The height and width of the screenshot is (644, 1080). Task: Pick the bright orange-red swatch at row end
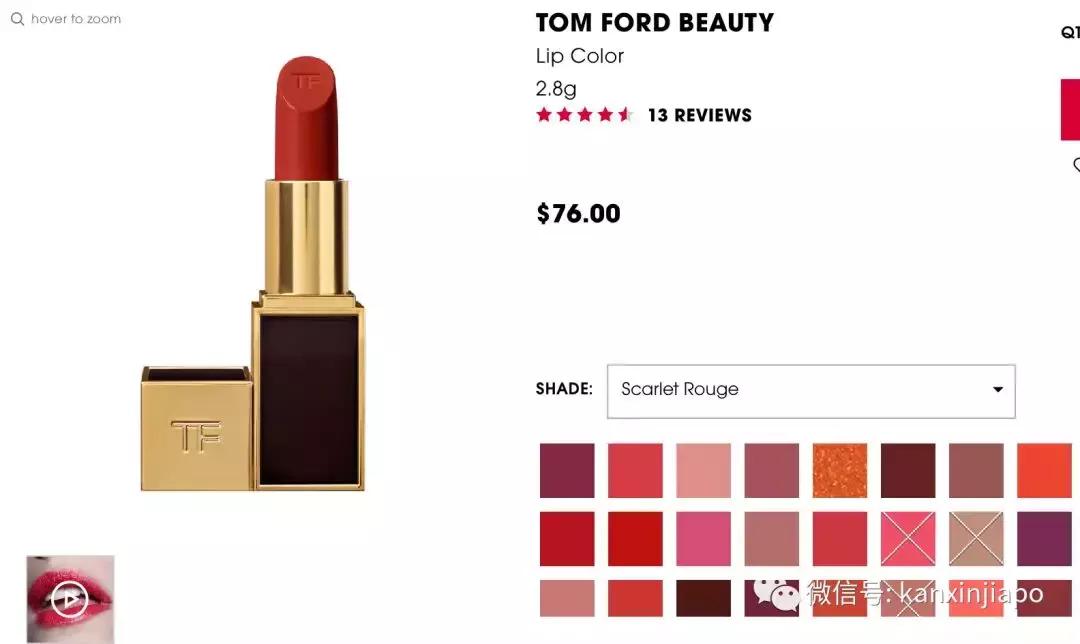pyautogui.click(x=1044, y=470)
